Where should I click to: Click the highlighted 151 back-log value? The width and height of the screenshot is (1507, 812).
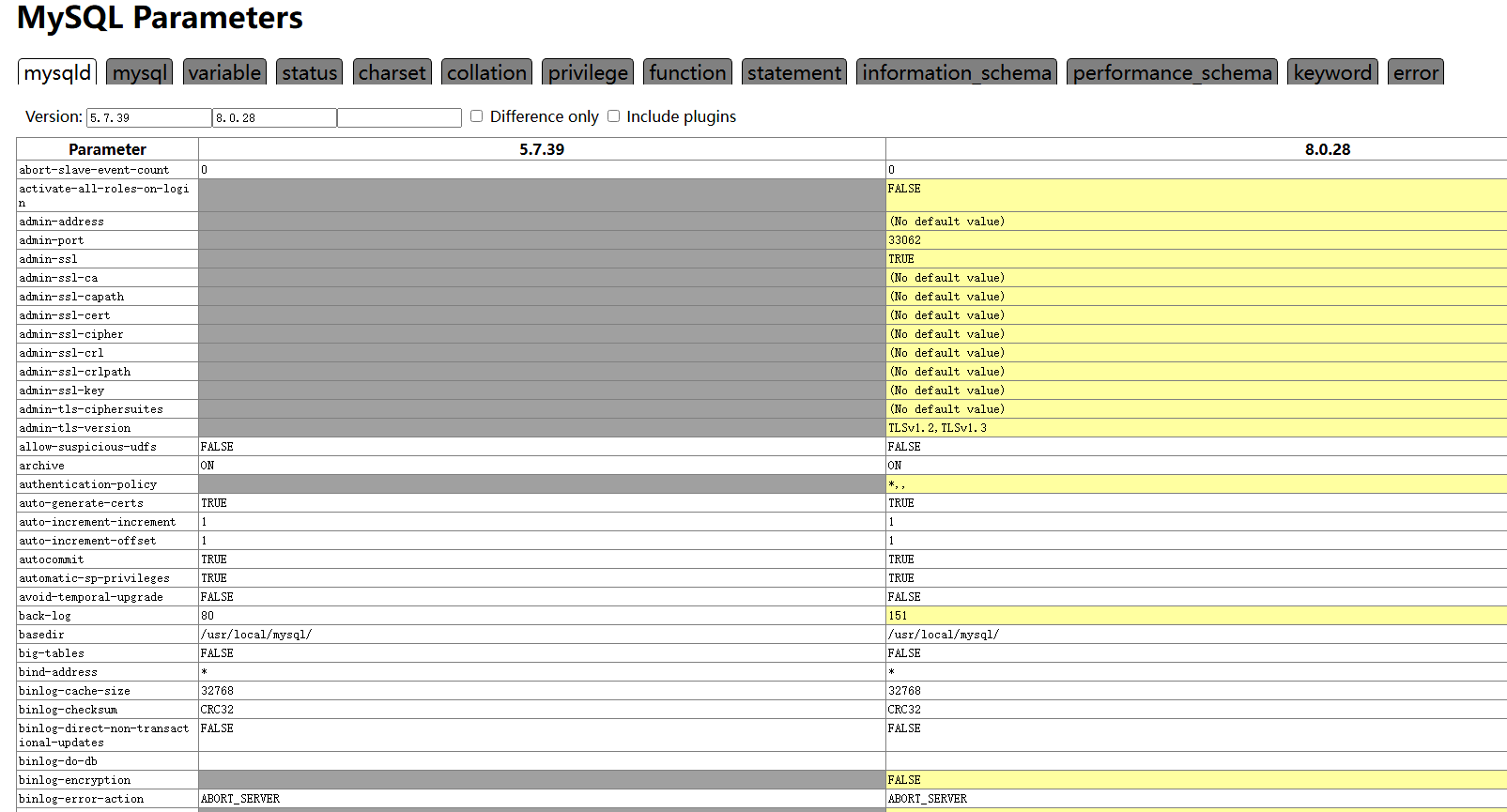tap(898, 616)
